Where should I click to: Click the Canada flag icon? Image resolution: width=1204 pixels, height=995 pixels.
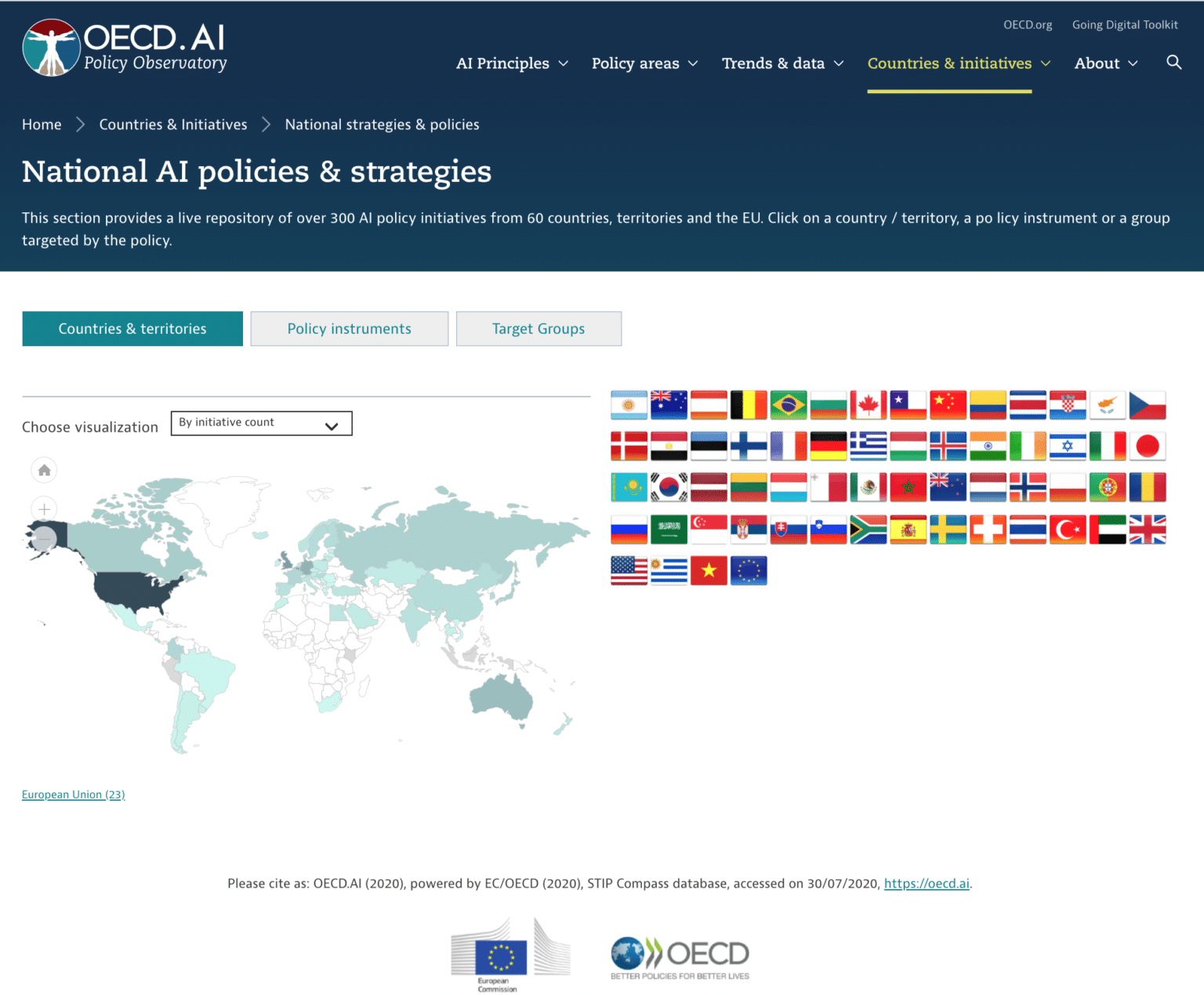(x=868, y=405)
